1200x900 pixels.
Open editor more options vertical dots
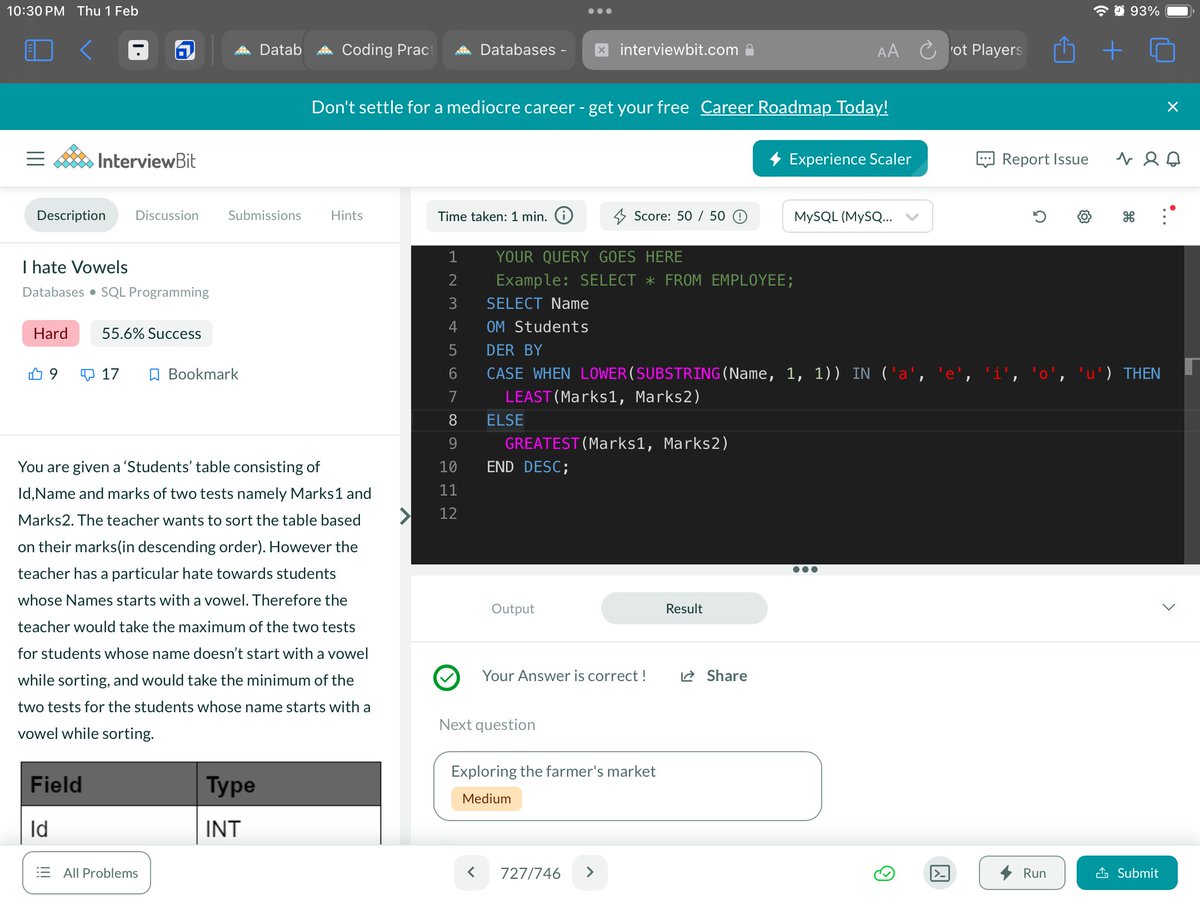coord(1166,216)
